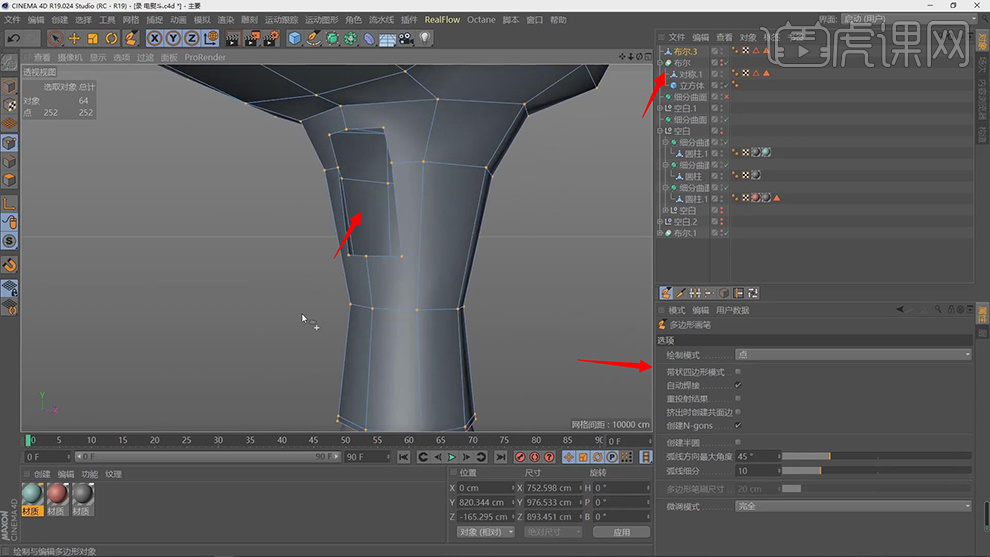This screenshot has width=990, height=557.
Task: Uncheck the 自动焊接 checkbox
Action: [738, 385]
